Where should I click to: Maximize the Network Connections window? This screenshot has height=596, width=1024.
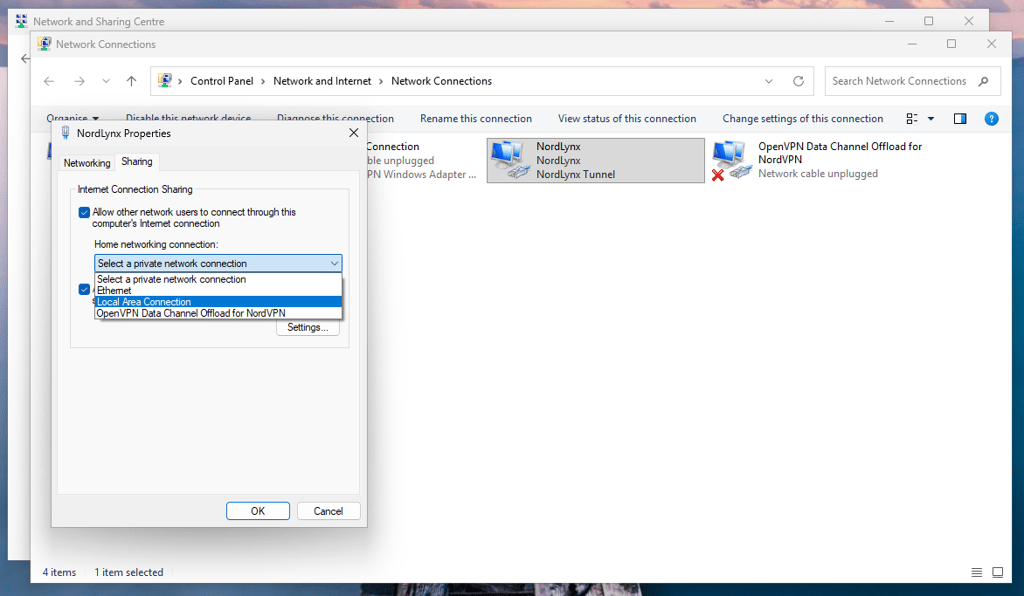(952, 44)
